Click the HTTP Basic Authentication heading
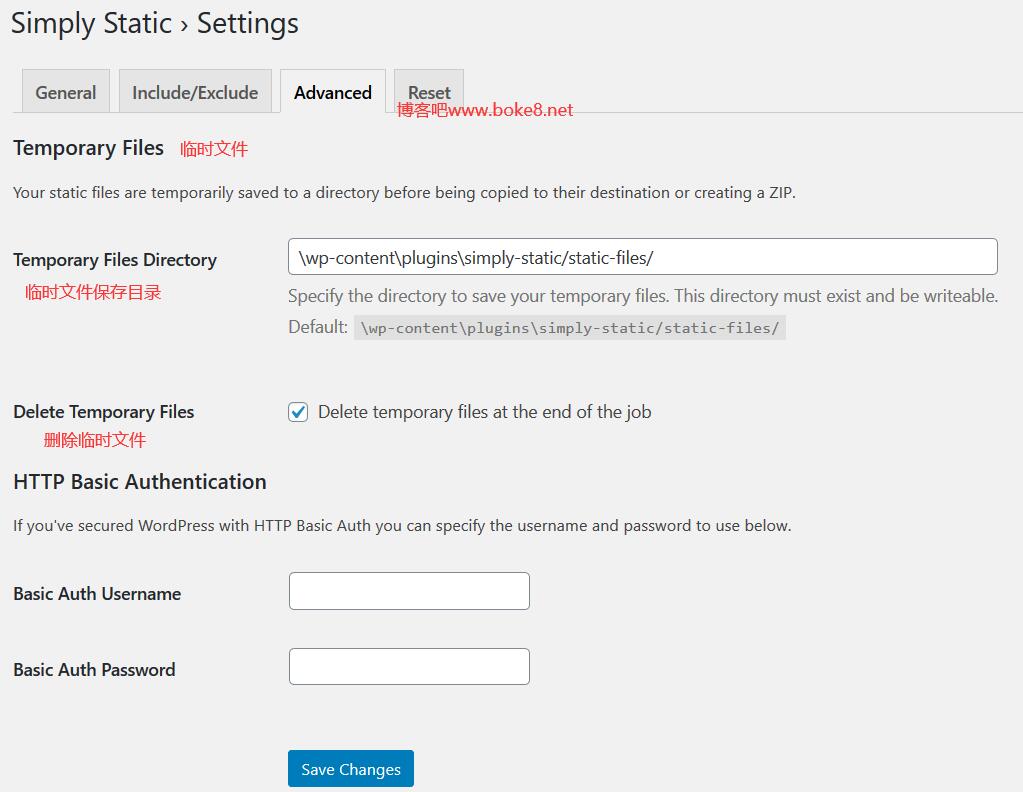The image size is (1023, 792). point(140,481)
